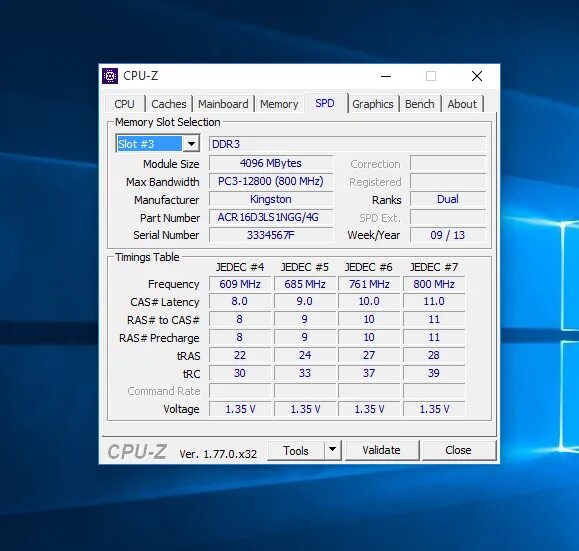
Task: Click the Tools button
Action: (296, 450)
